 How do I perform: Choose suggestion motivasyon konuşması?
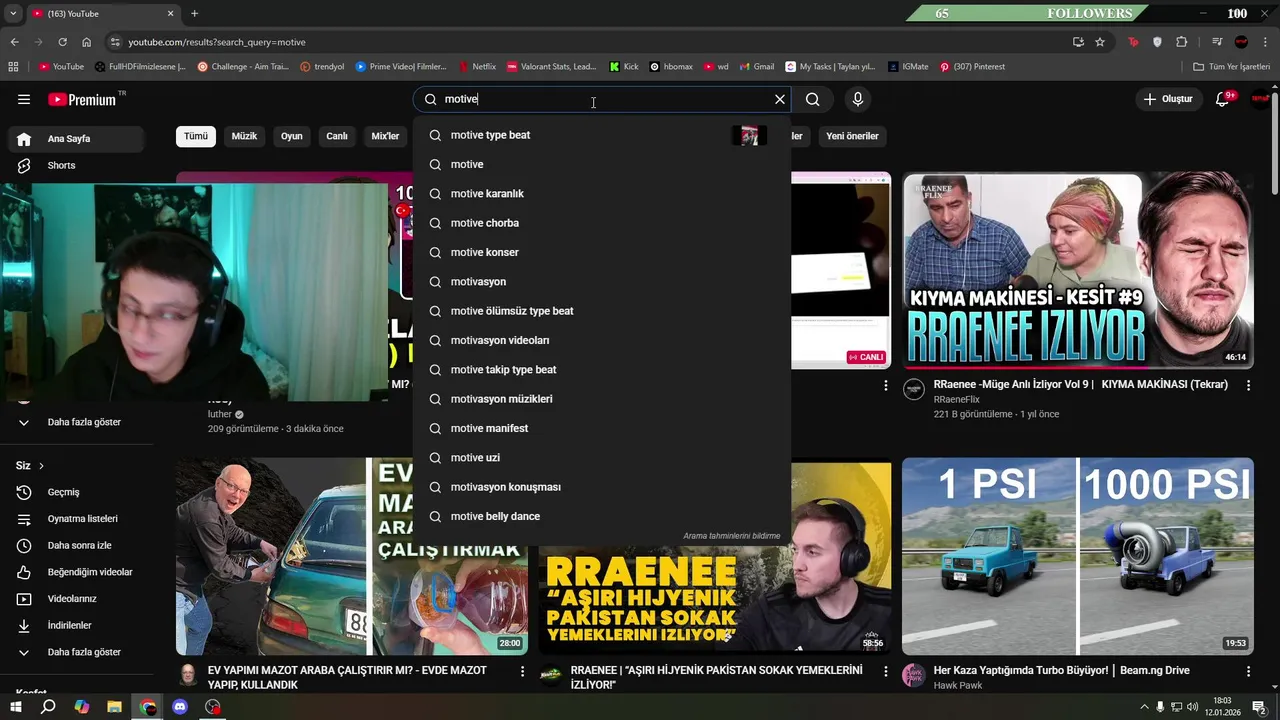click(x=600, y=487)
